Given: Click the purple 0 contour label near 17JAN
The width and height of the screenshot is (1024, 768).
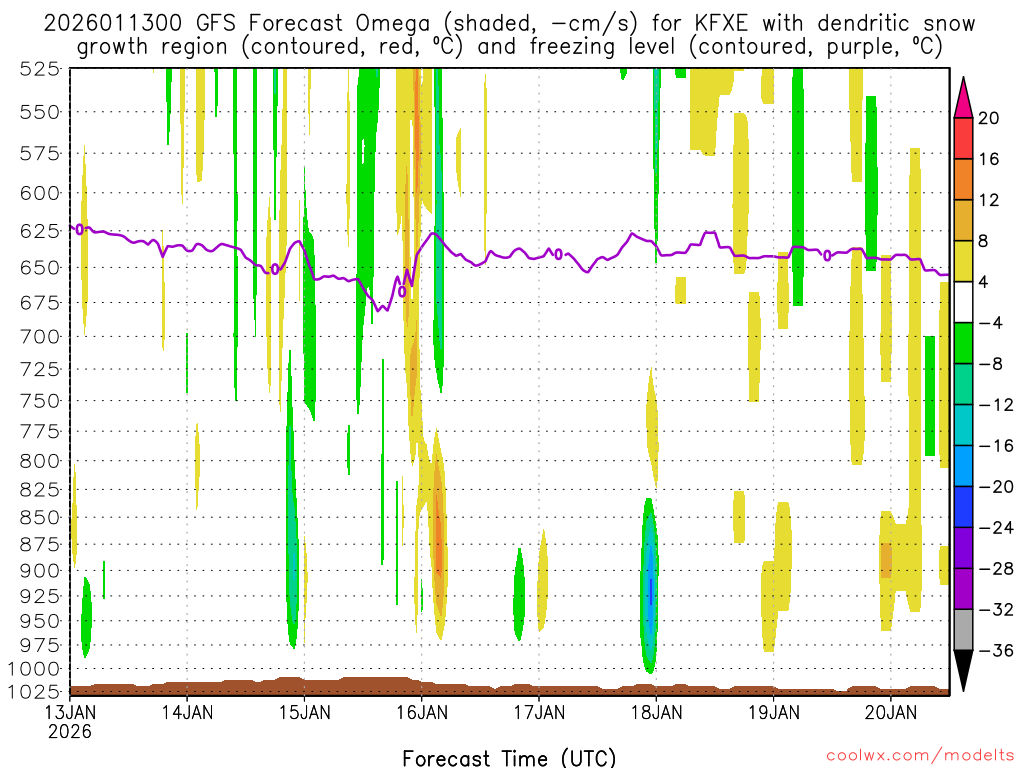Looking at the screenshot, I should pos(558,254).
